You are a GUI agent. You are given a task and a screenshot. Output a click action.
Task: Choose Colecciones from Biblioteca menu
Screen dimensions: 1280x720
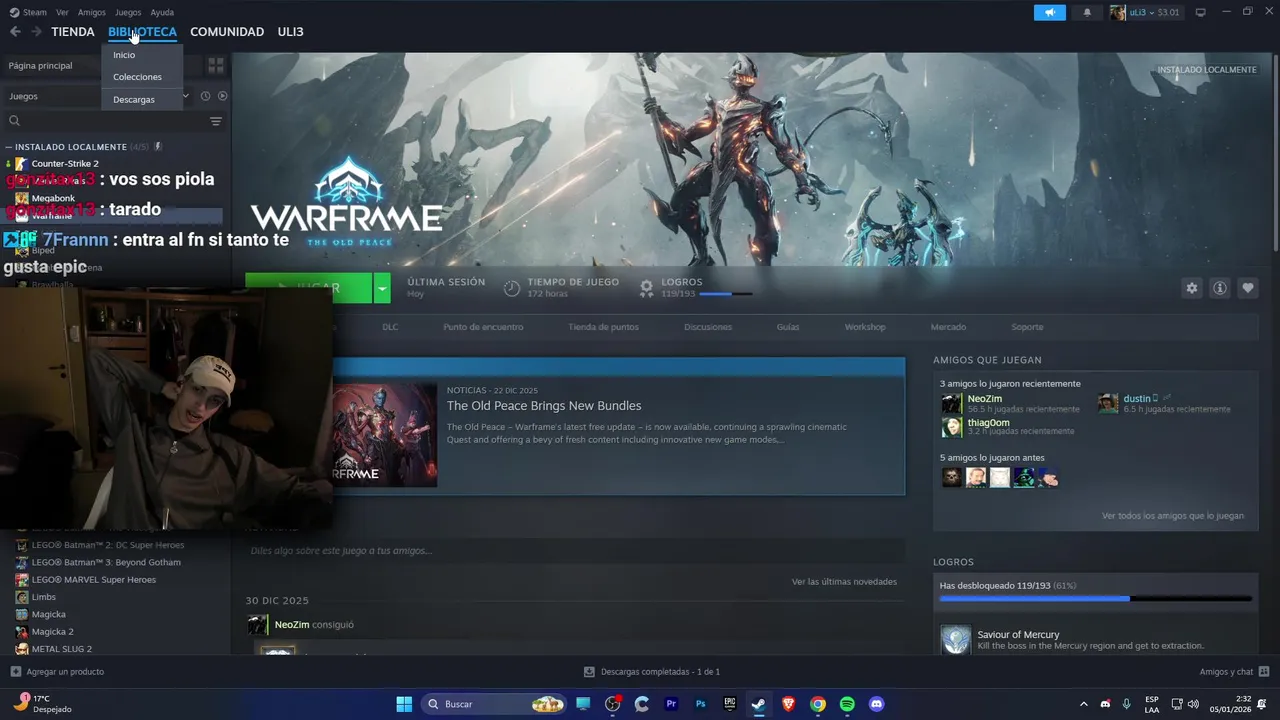[x=137, y=77]
